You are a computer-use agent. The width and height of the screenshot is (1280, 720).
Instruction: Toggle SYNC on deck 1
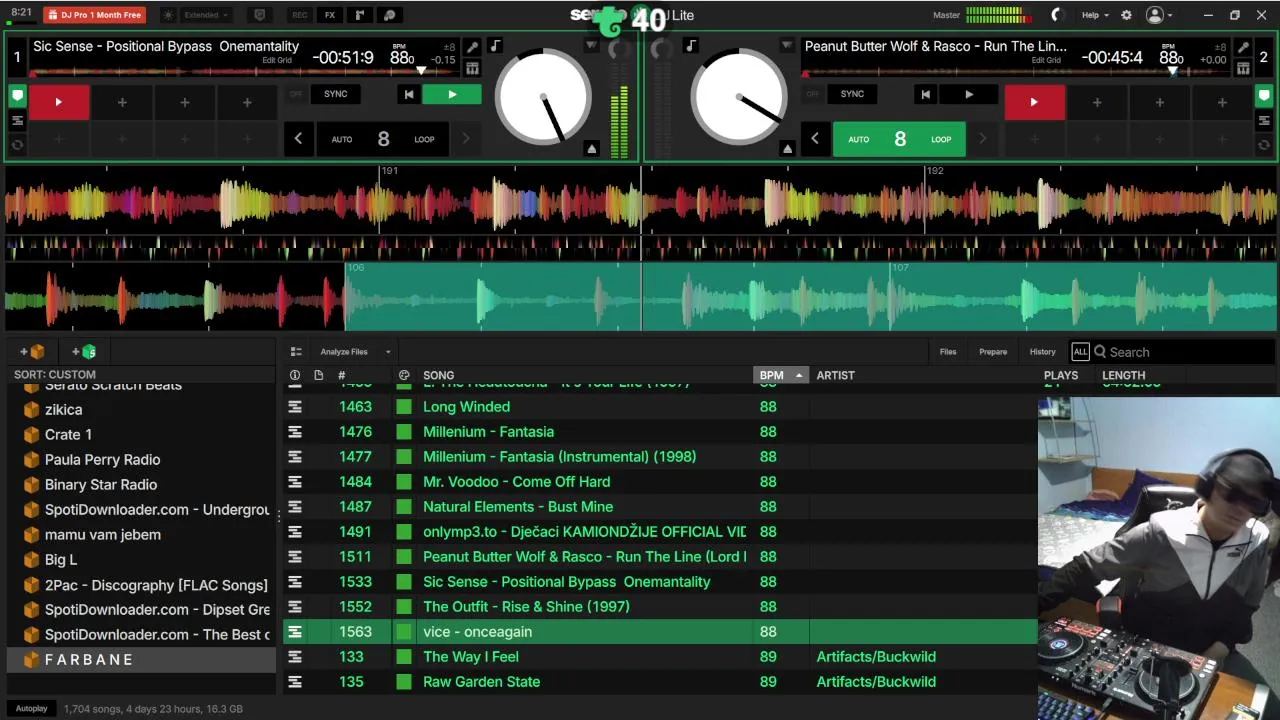point(336,94)
